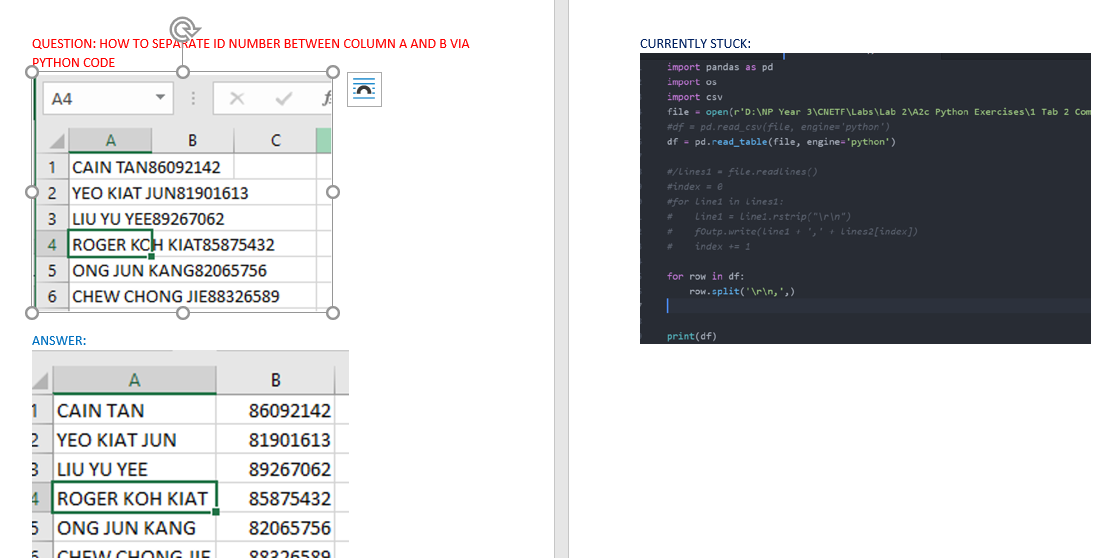Open the Layout Options button beside the picture
1109x558 pixels.
[364, 90]
